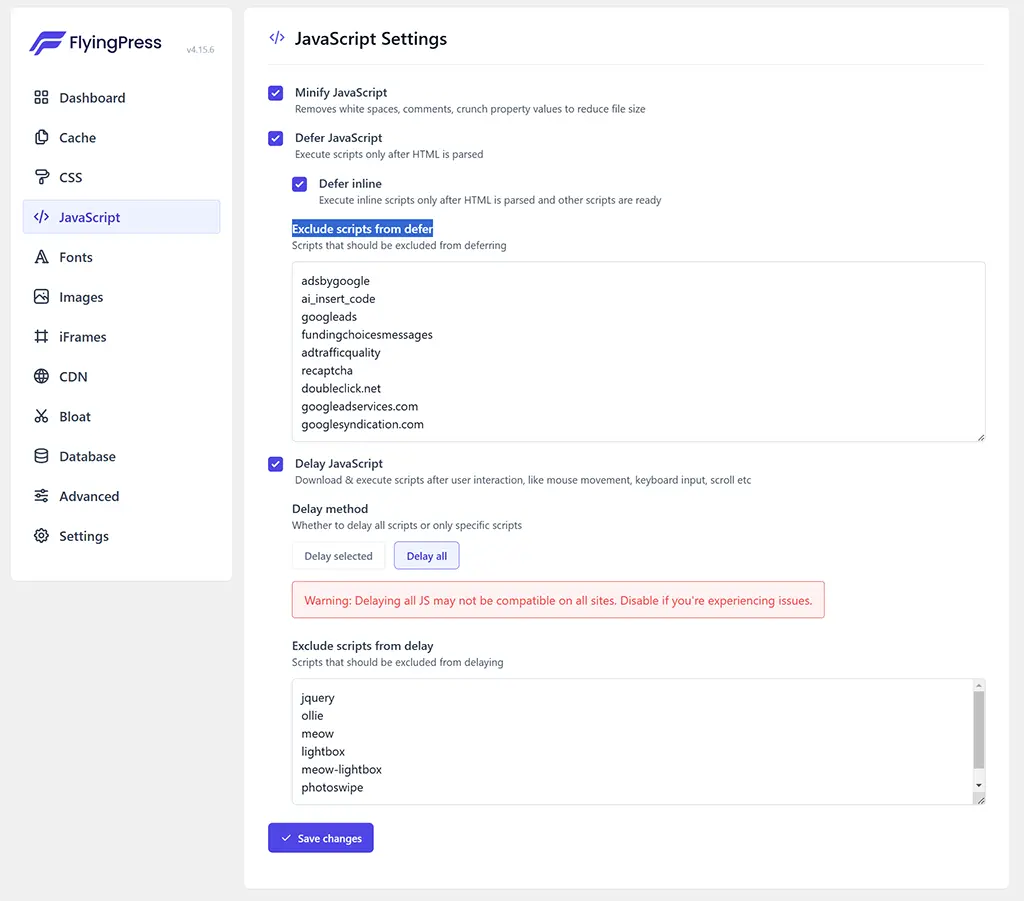Open the Images section via its icon
Image resolution: width=1024 pixels, height=901 pixels.
40,297
